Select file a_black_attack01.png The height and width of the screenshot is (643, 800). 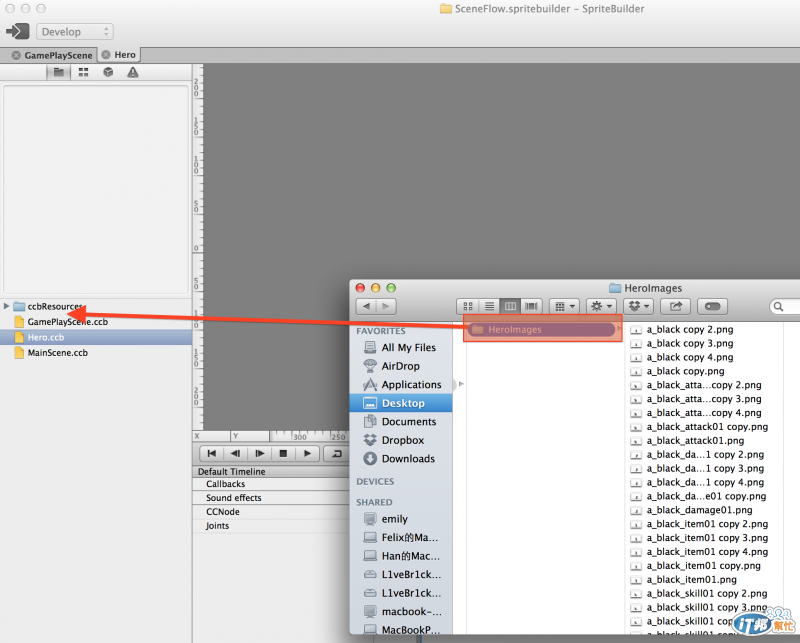[695, 440]
